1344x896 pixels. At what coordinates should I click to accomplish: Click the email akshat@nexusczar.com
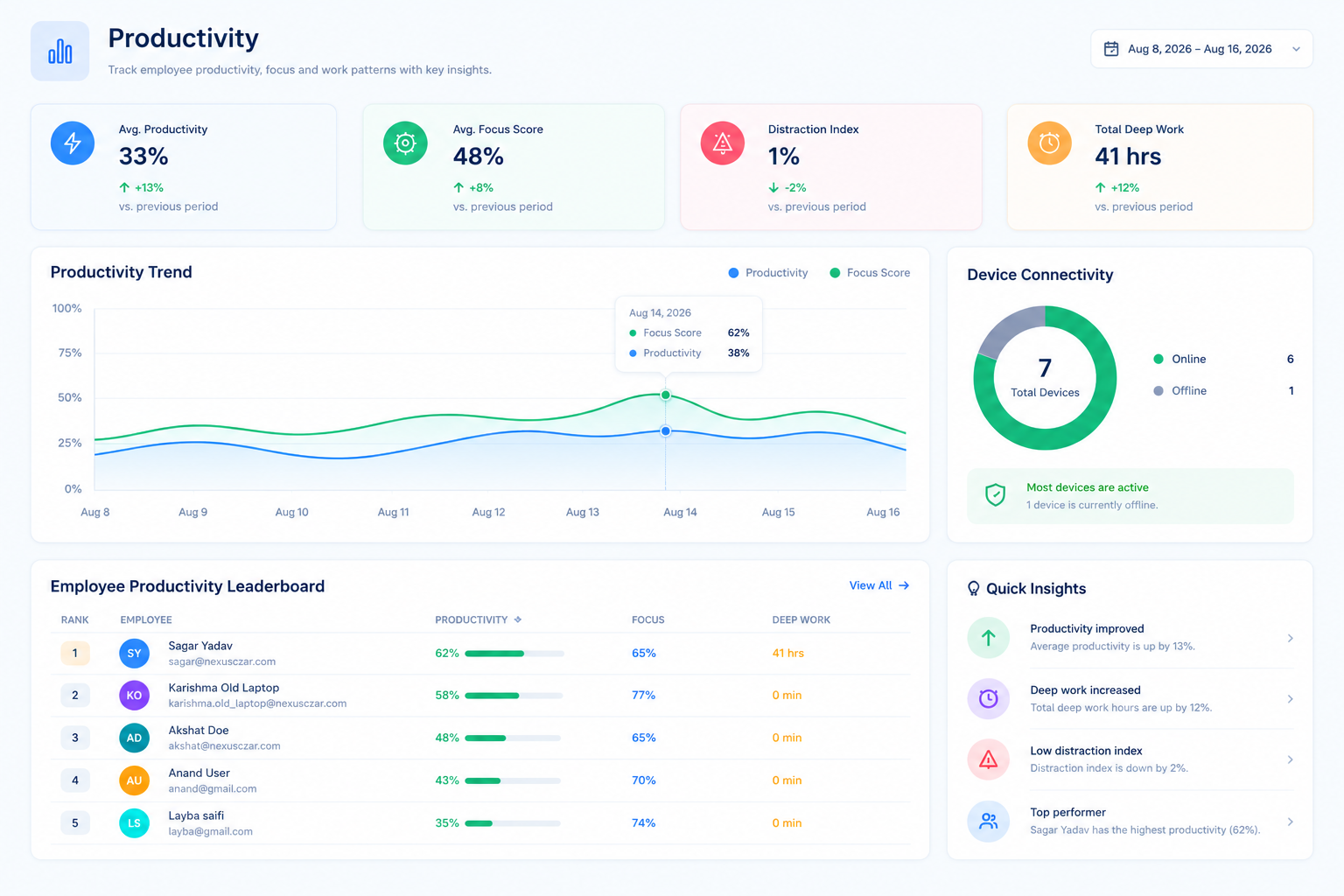point(224,746)
